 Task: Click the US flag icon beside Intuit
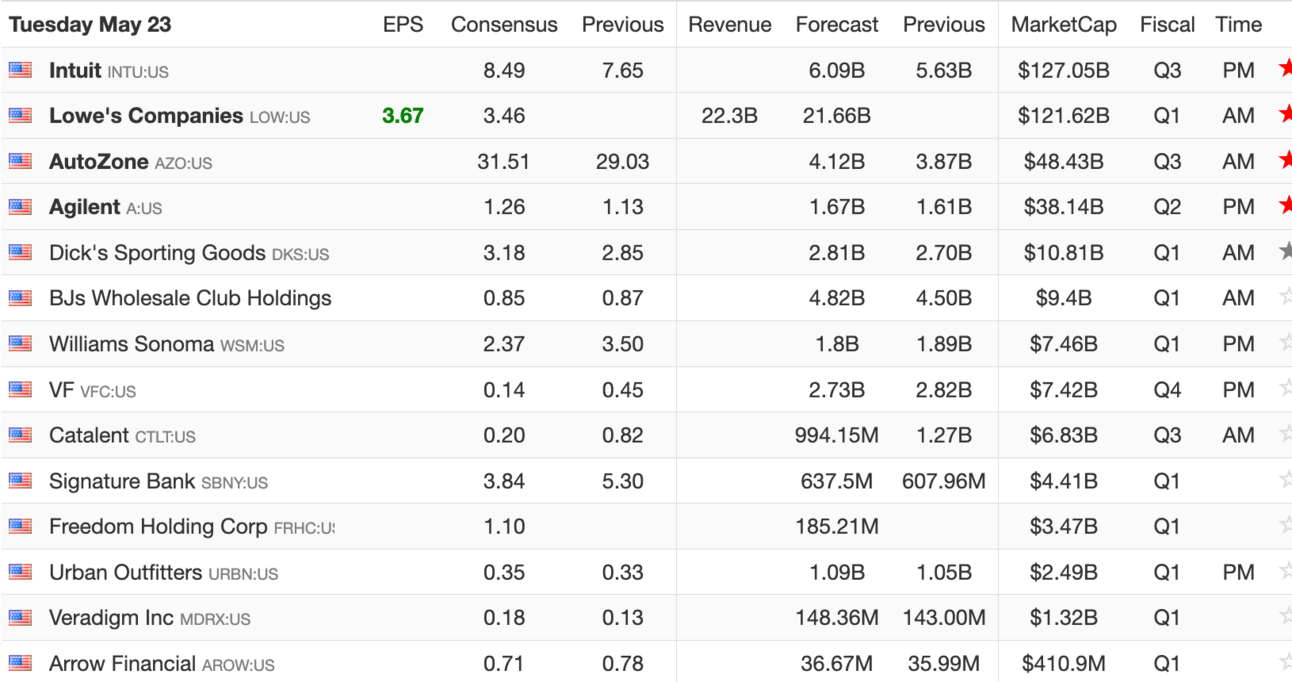pos(20,70)
